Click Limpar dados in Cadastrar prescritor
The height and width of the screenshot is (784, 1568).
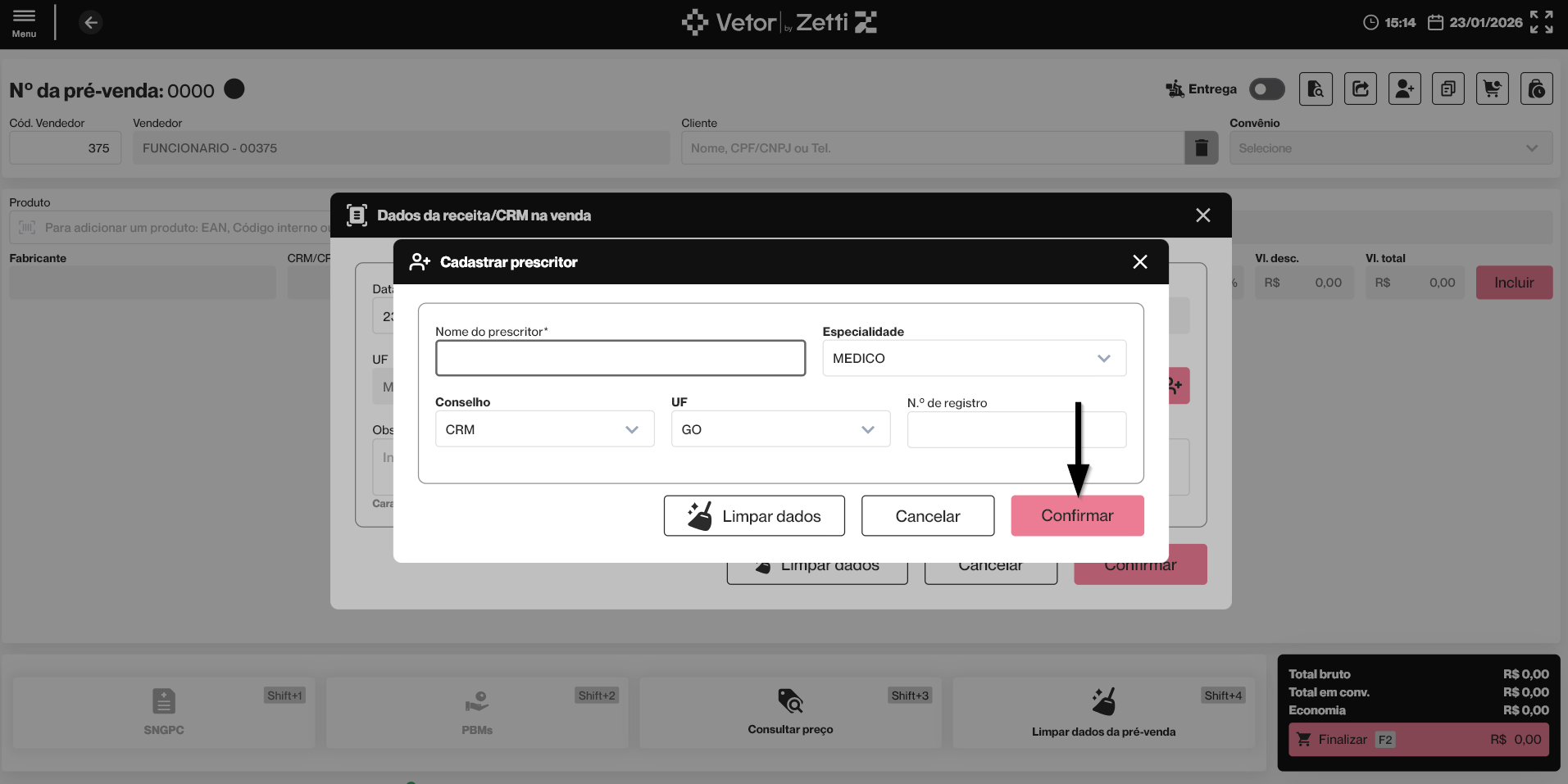[x=754, y=516]
